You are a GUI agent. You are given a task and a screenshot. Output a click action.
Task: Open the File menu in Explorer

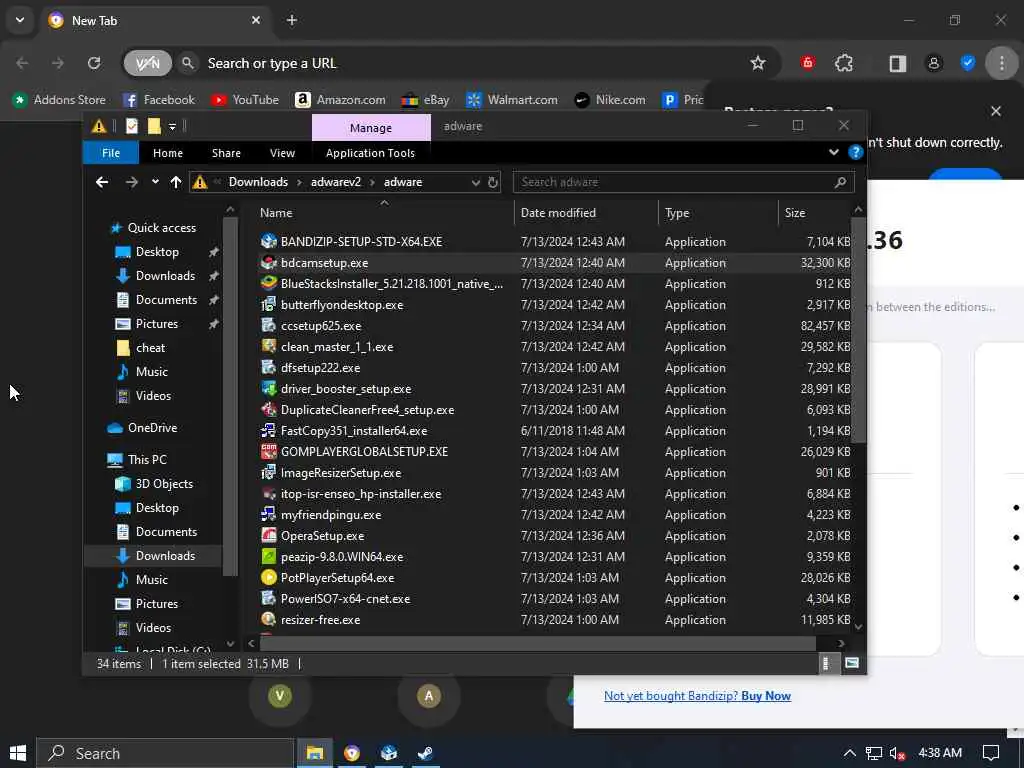pos(111,153)
